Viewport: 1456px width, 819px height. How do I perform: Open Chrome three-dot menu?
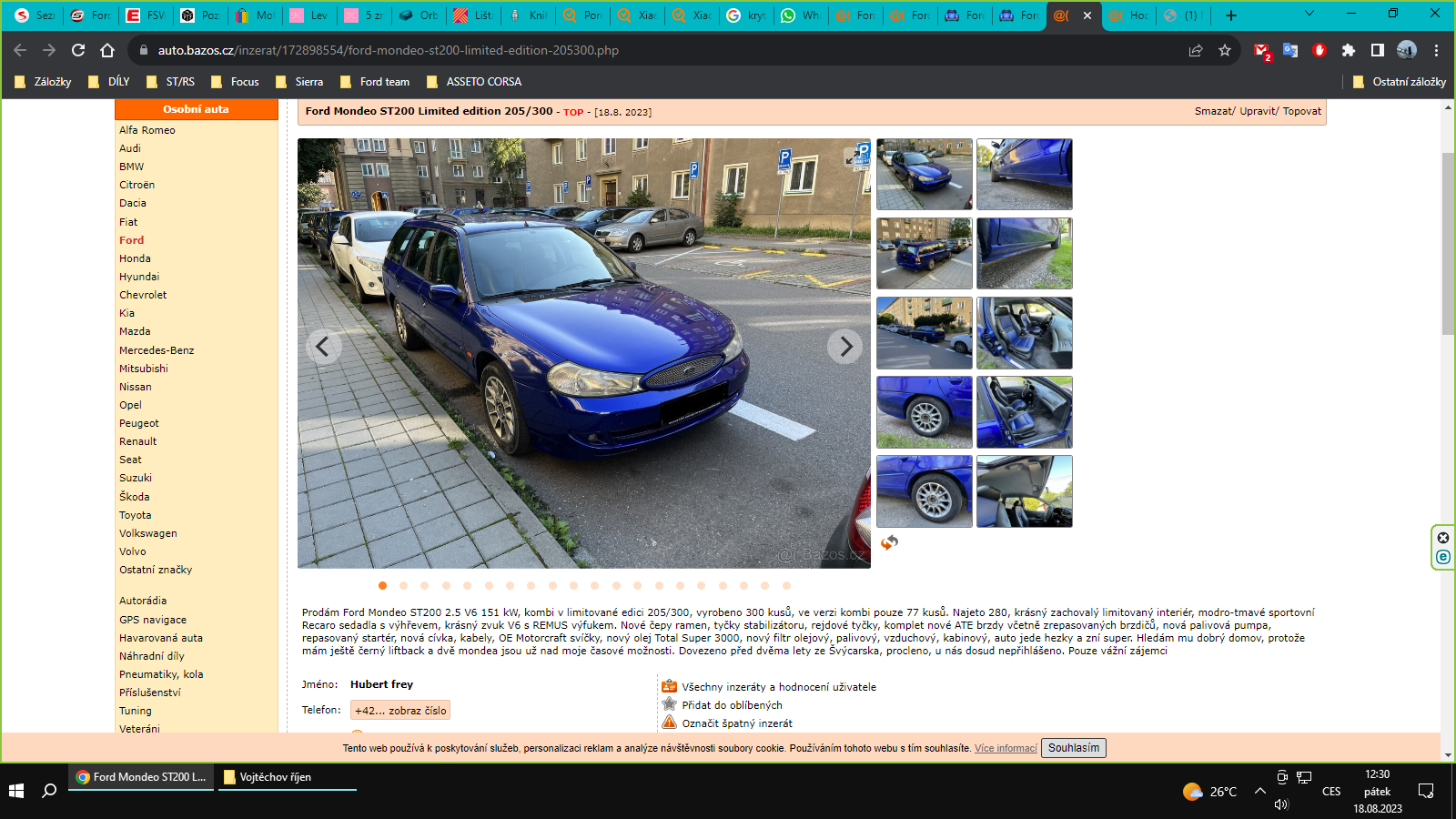[x=1437, y=50]
